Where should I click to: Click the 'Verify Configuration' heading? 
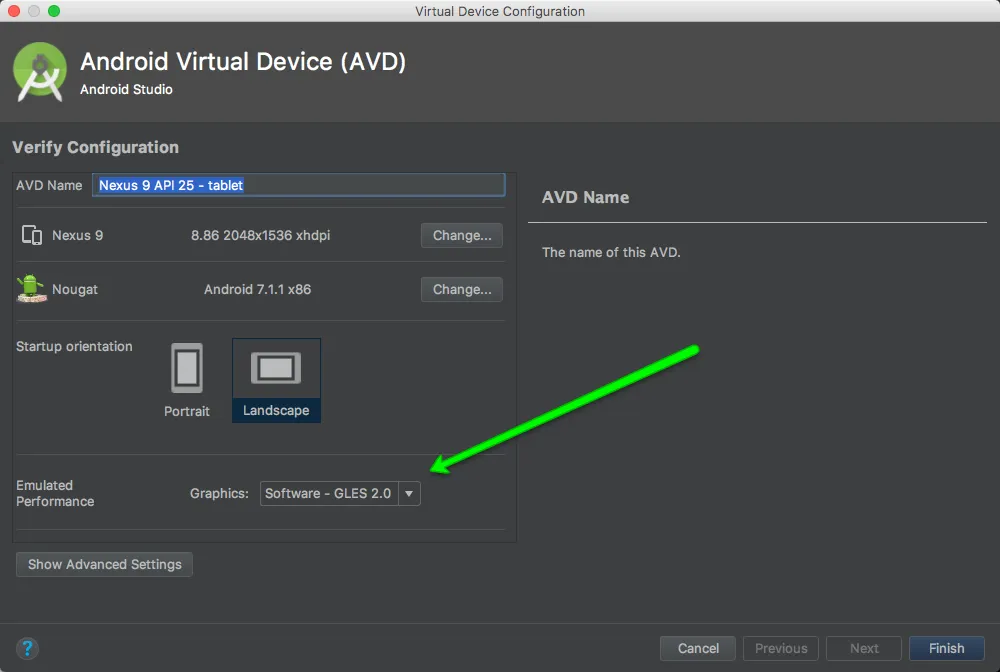96,147
